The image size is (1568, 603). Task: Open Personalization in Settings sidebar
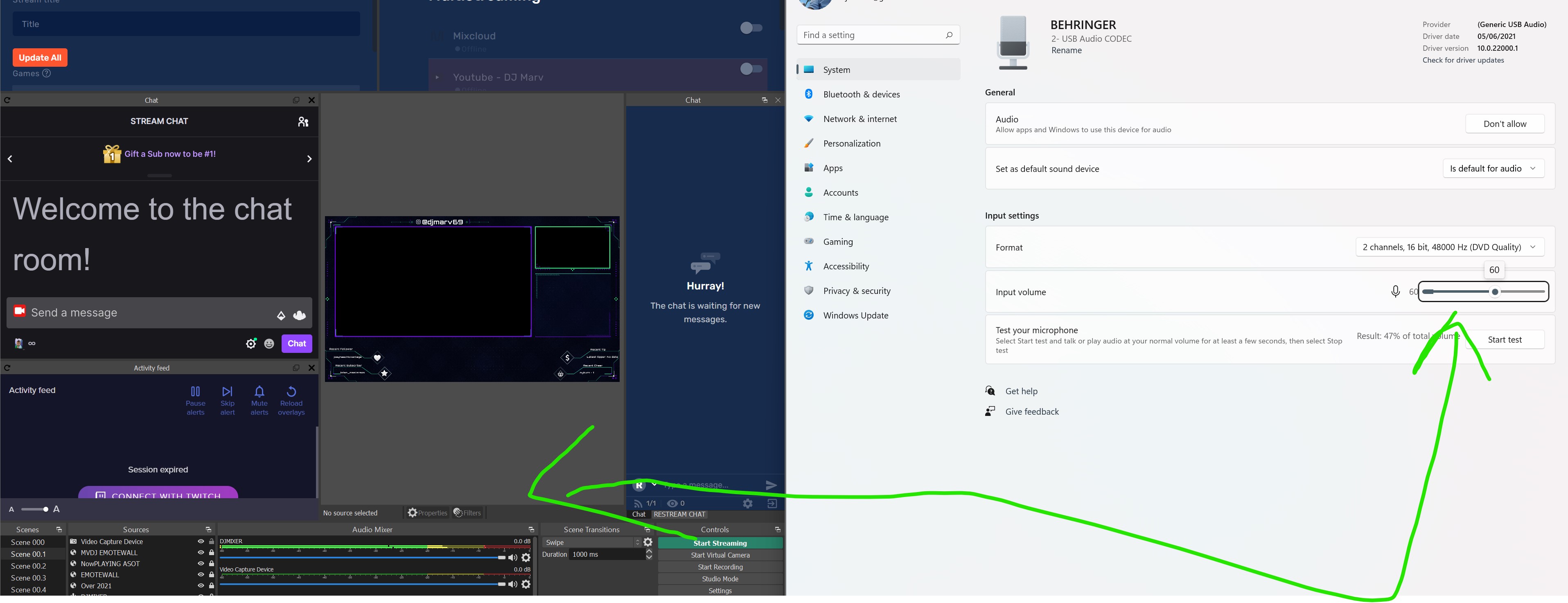click(x=878, y=144)
